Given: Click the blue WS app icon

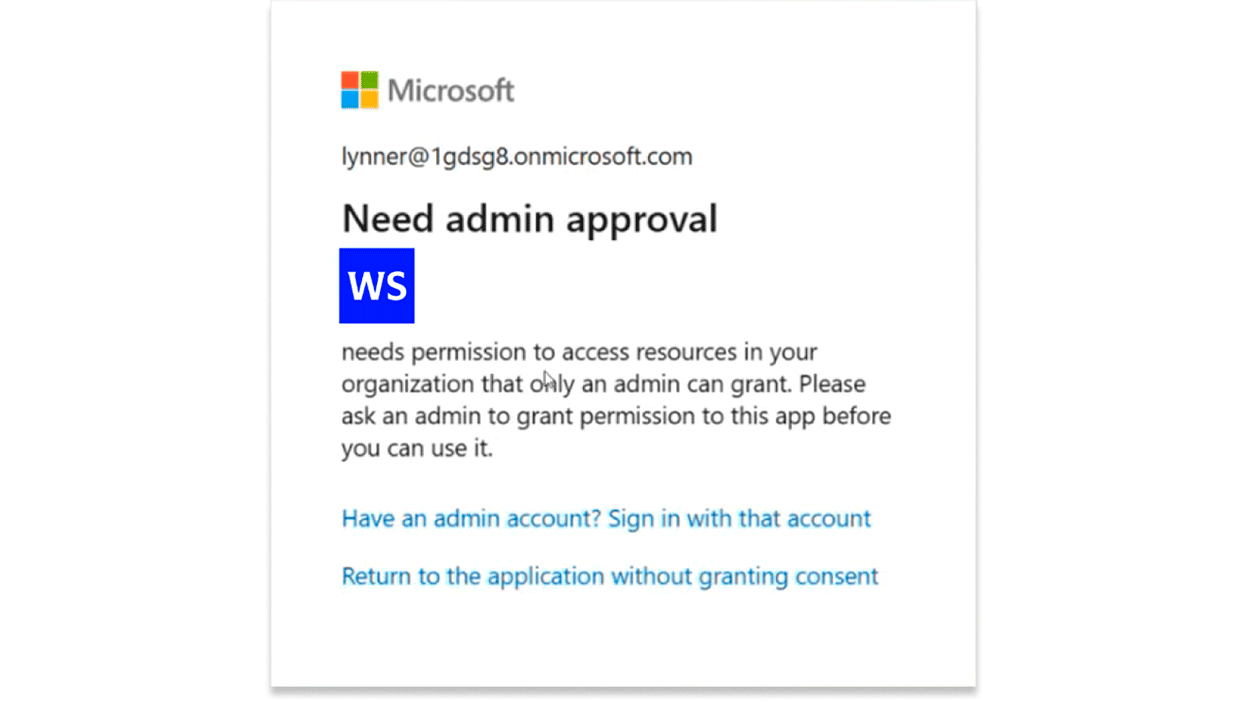Looking at the screenshot, I should tap(377, 286).
